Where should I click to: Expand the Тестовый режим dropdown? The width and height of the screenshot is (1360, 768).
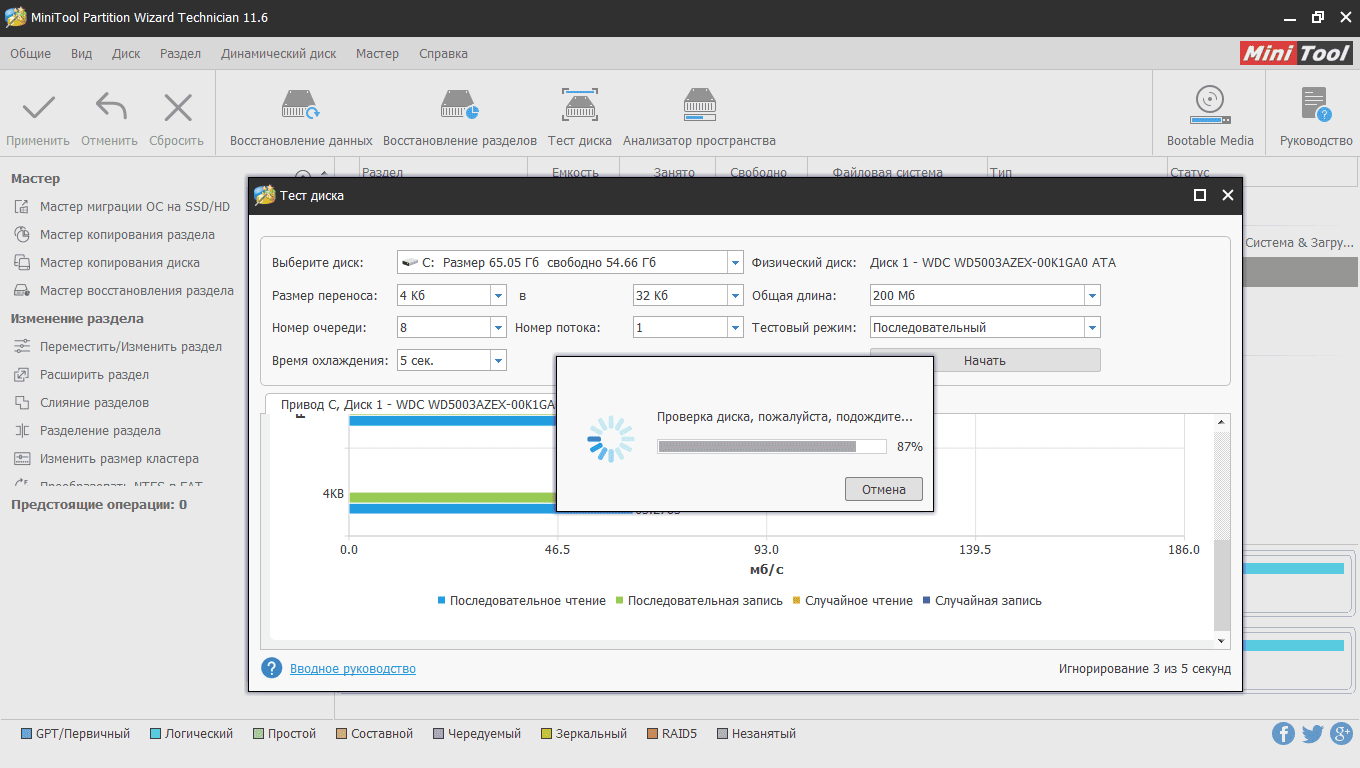pyautogui.click(x=1092, y=327)
